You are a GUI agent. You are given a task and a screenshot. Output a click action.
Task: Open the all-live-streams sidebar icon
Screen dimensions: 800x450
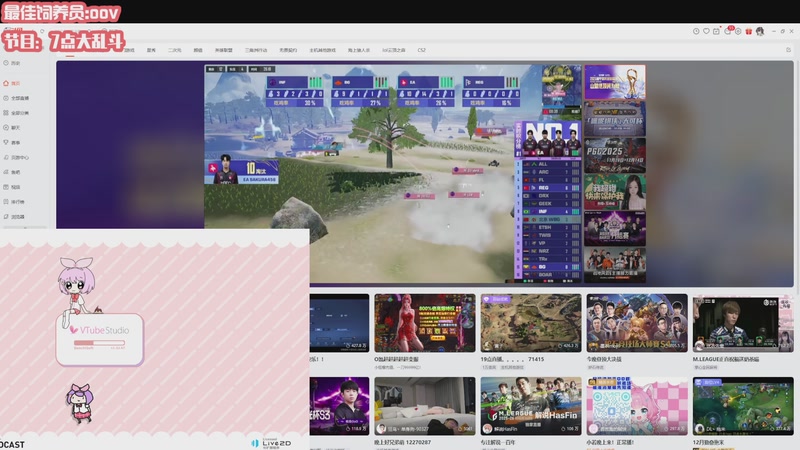[6, 98]
